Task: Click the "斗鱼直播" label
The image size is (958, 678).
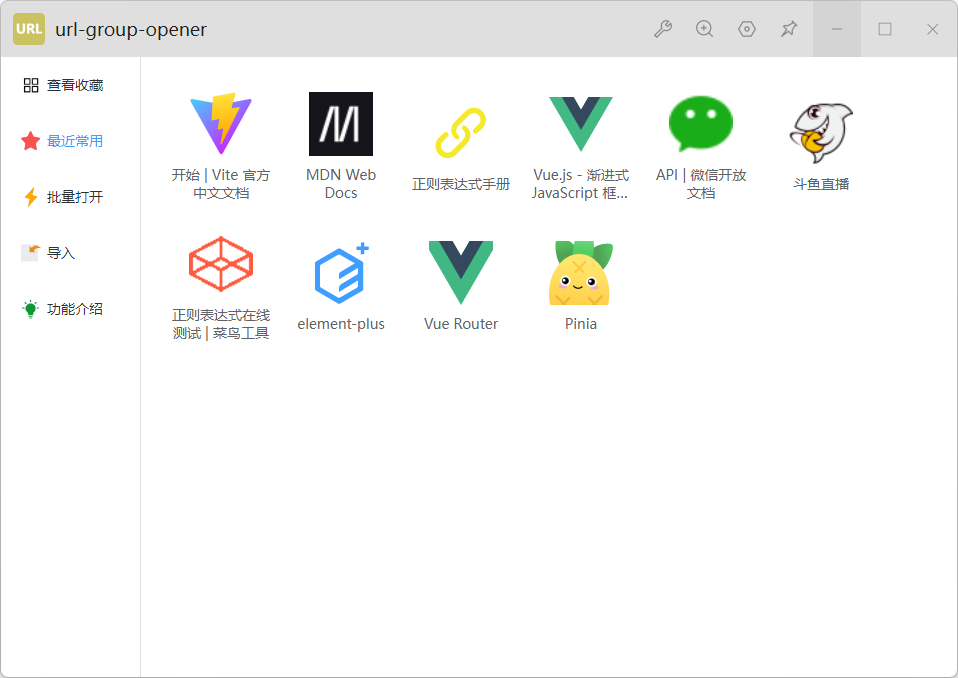Action: point(821,184)
